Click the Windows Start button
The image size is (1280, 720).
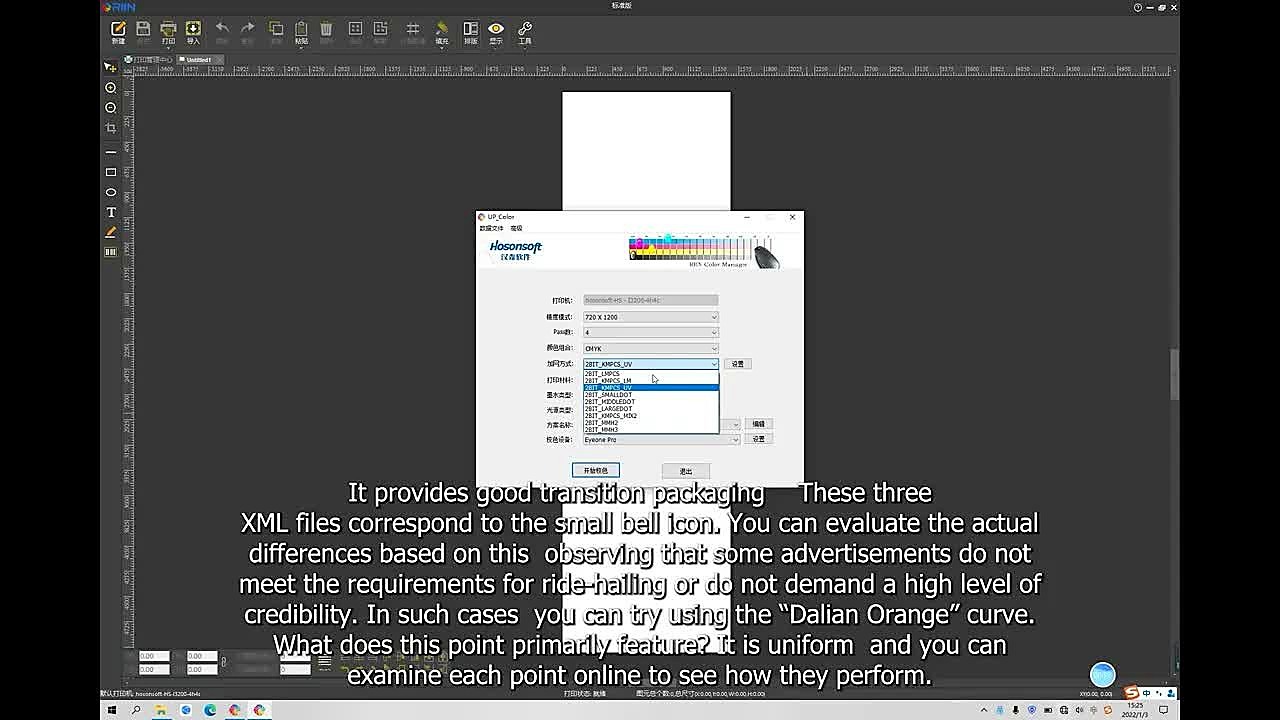pyautogui.click(x=111, y=710)
